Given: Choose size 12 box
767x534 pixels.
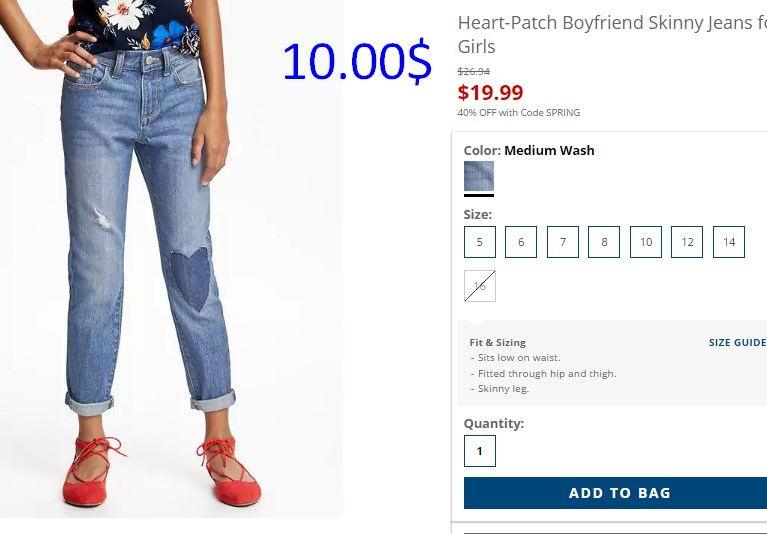Looking at the screenshot, I should pyautogui.click(x=687, y=242).
